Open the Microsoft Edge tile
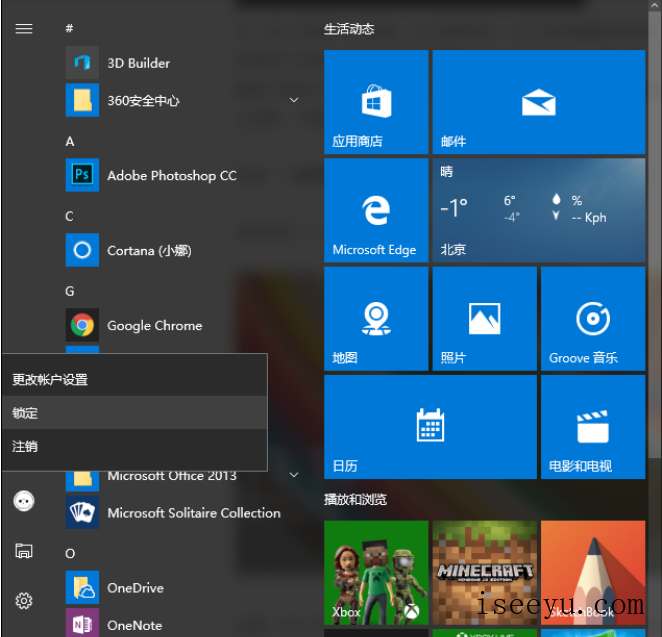The image size is (662, 637). coord(376,210)
